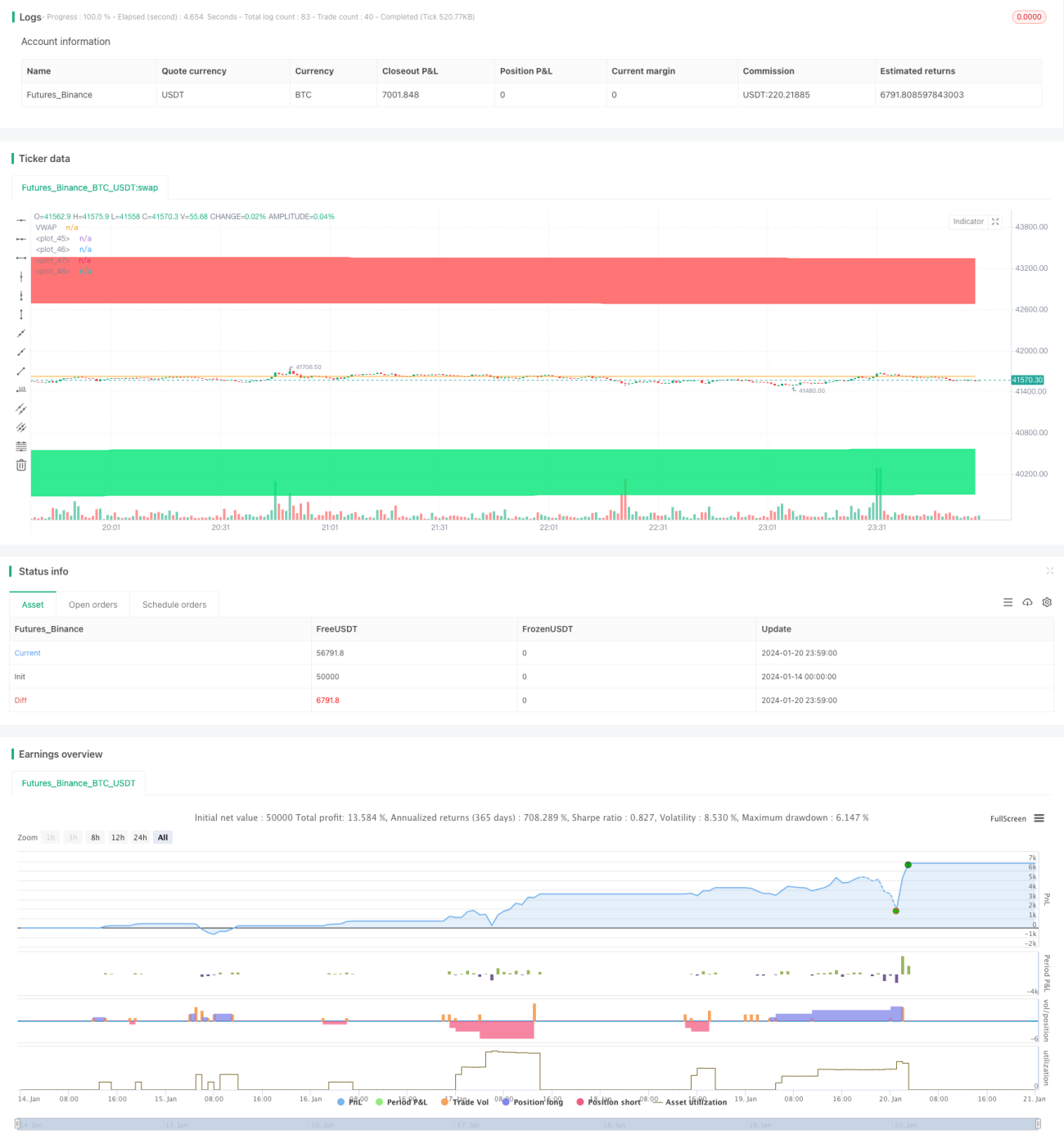1064x1148 pixels.
Task: Toggle the Position long legend series
Action: [532, 1102]
